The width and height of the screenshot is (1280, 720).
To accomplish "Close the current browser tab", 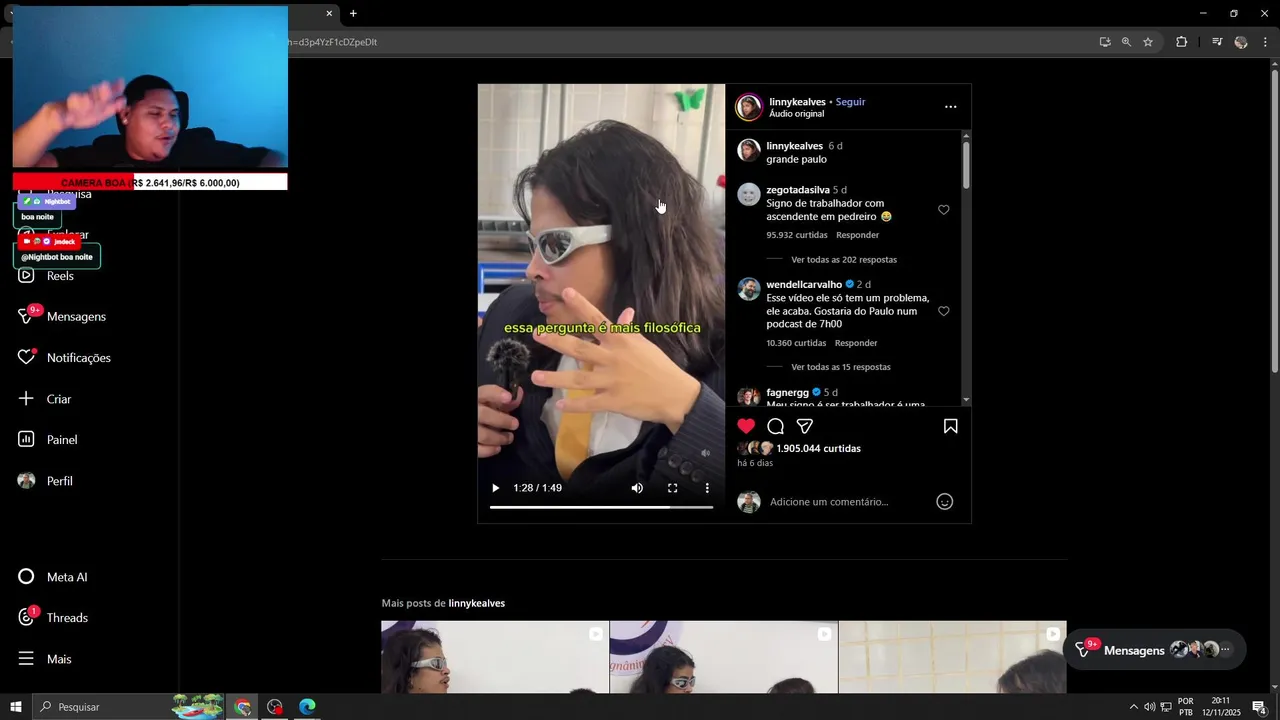I will pyautogui.click(x=329, y=13).
